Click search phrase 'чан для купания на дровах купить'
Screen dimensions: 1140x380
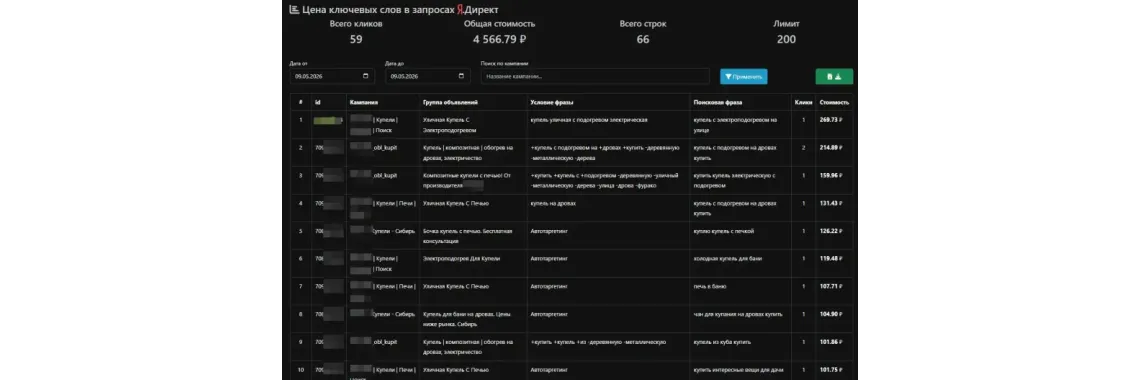click(x=738, y=314)
